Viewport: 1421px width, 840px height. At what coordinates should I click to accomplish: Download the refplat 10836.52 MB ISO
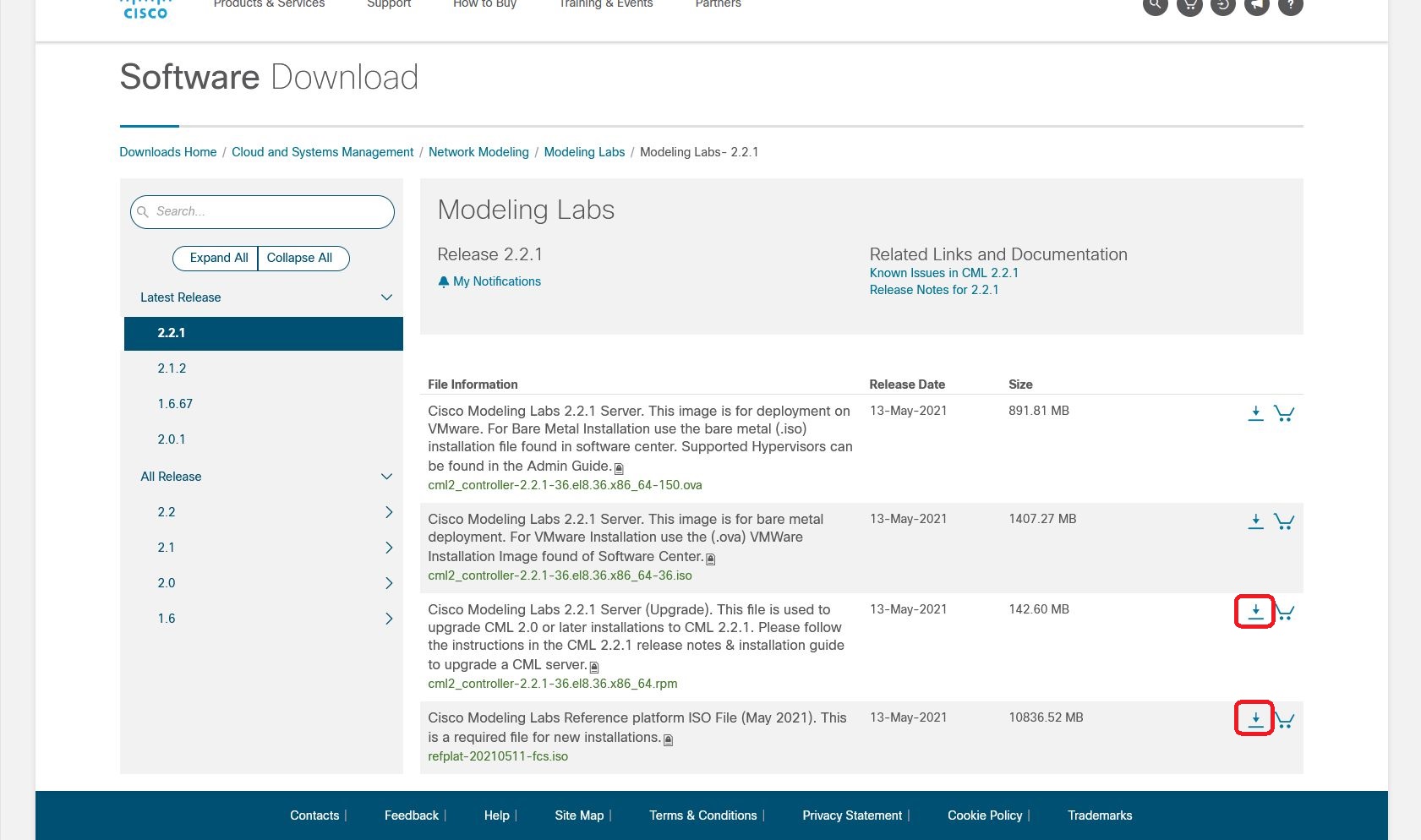tap(1256, 720)
